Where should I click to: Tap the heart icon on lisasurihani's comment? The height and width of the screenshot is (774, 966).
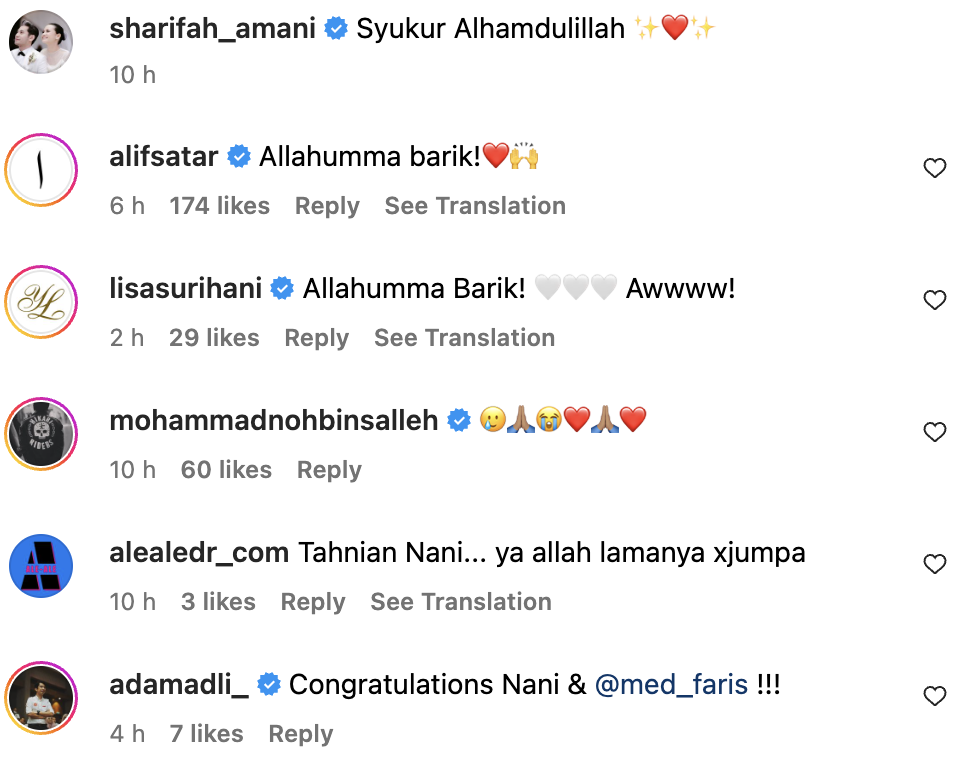coord(935,300)
